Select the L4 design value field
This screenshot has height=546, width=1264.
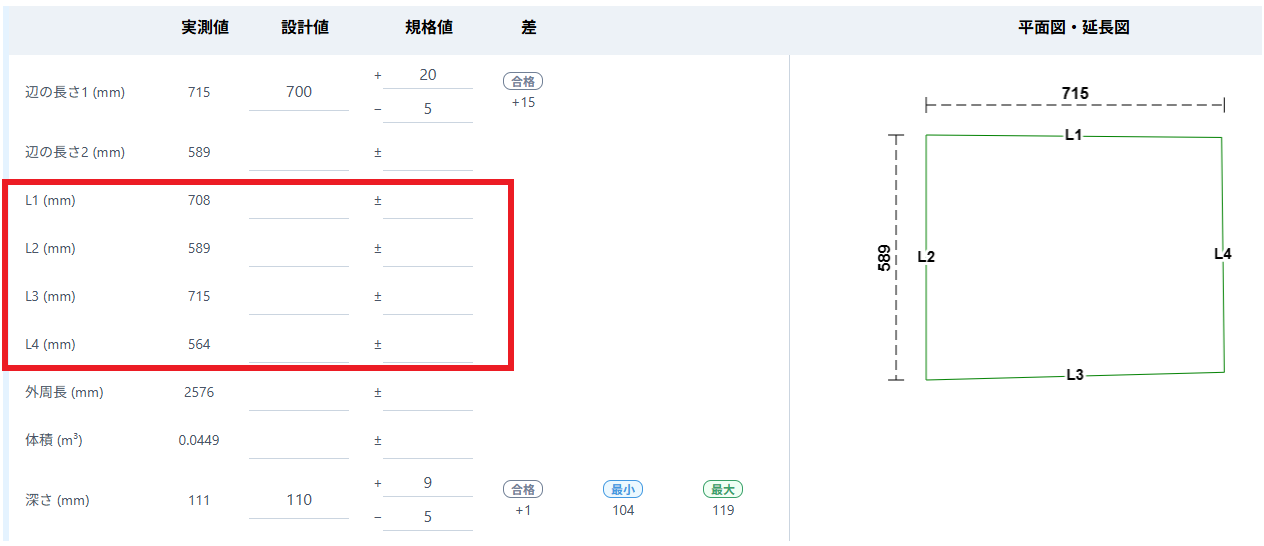[x=299, y=345]
